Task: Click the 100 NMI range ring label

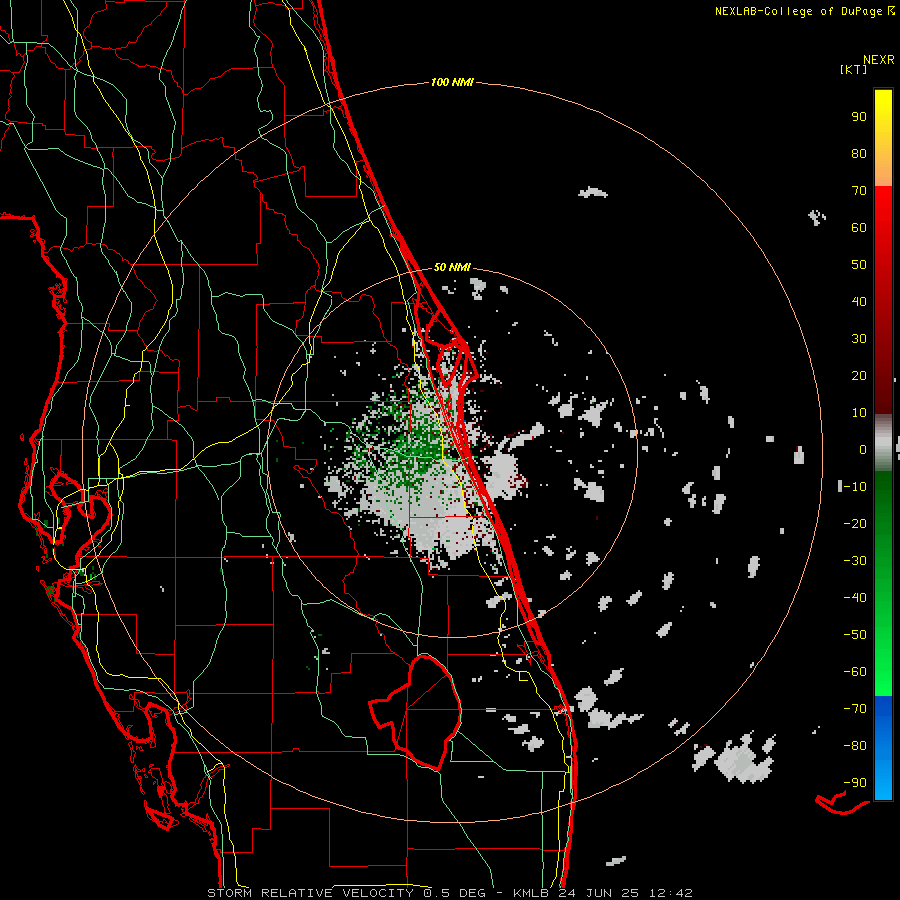Action: pyautogui.click(x=452, y=82)
